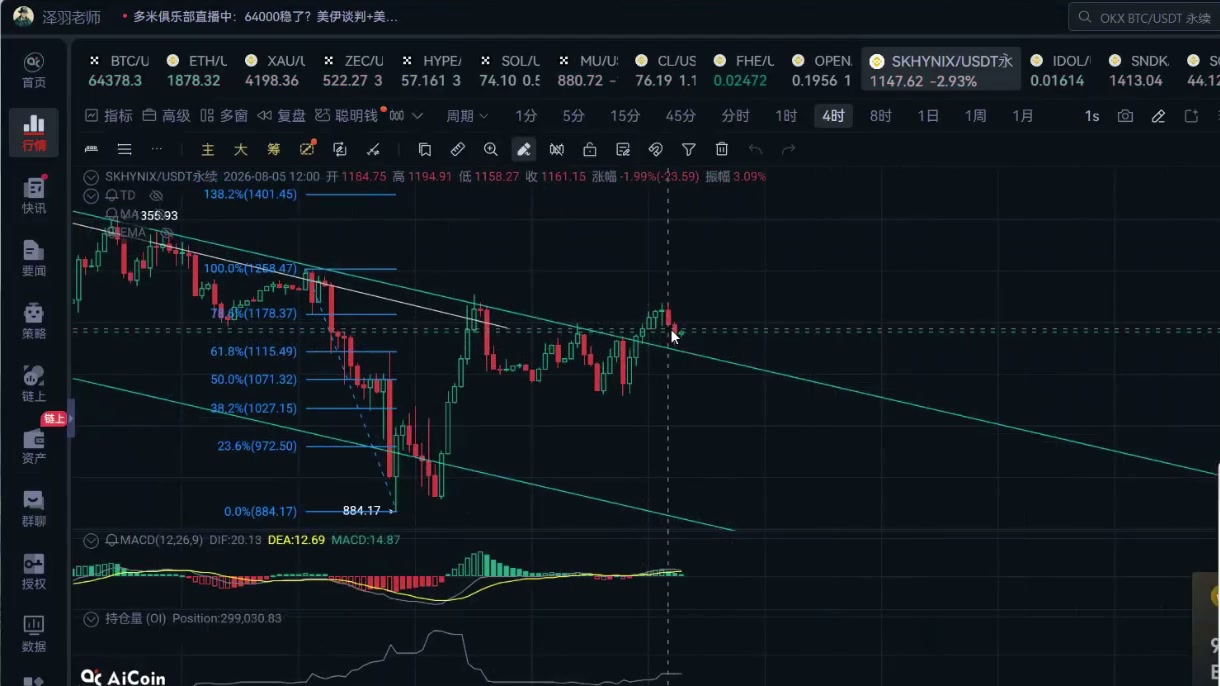Switch to the 1日 timeframe
The height and width of the screenshot is (686, 1220).
(x=928, y=116)
